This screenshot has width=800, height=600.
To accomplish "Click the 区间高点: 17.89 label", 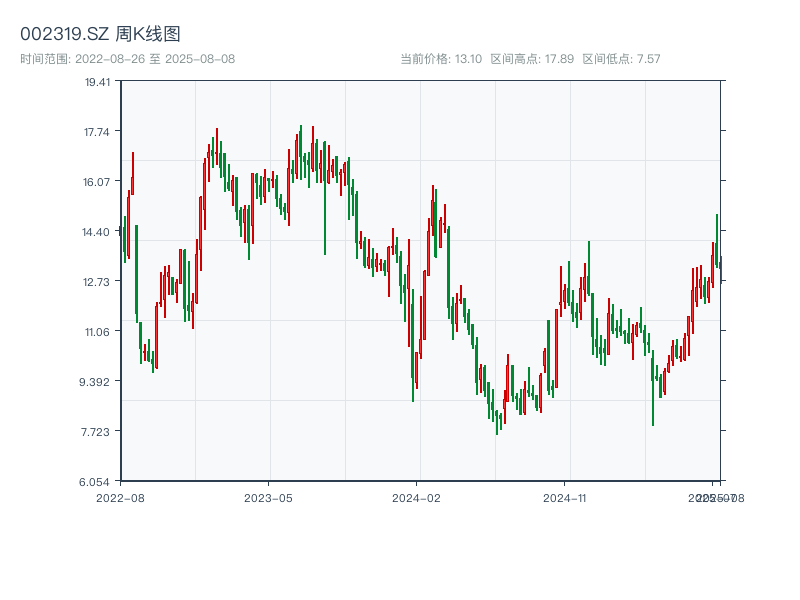I will click(x=532, y=59).
